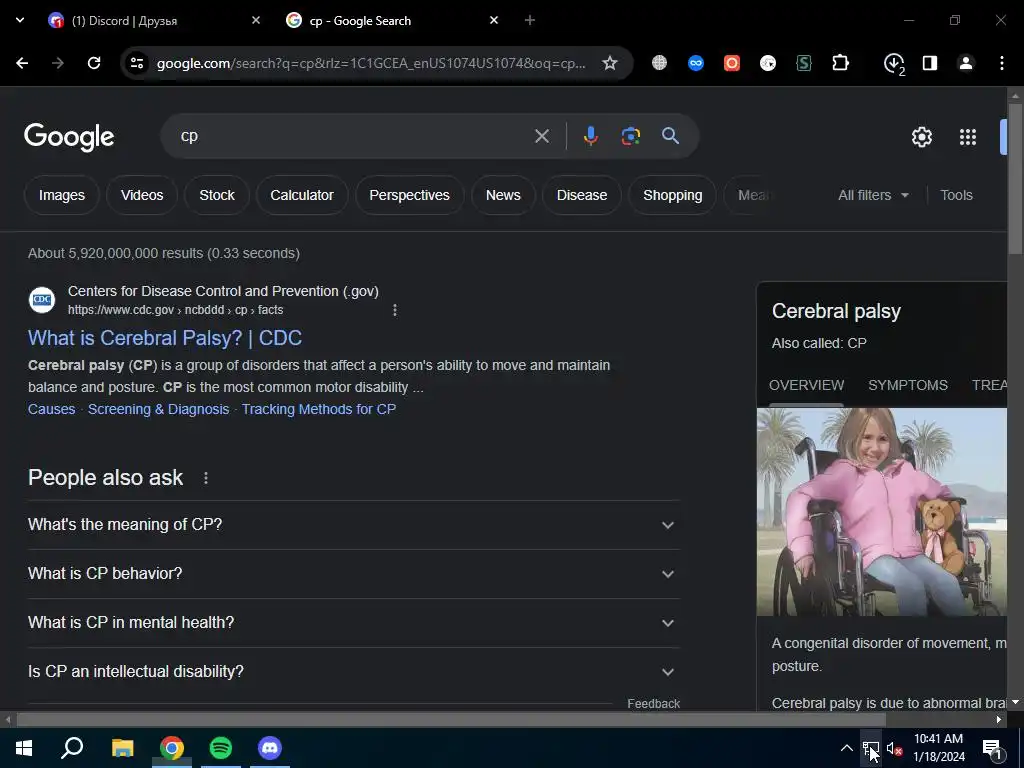Start voice search with the microphone
The height and width of the screenshot is (768, 1024).
(x=590, y=136)
